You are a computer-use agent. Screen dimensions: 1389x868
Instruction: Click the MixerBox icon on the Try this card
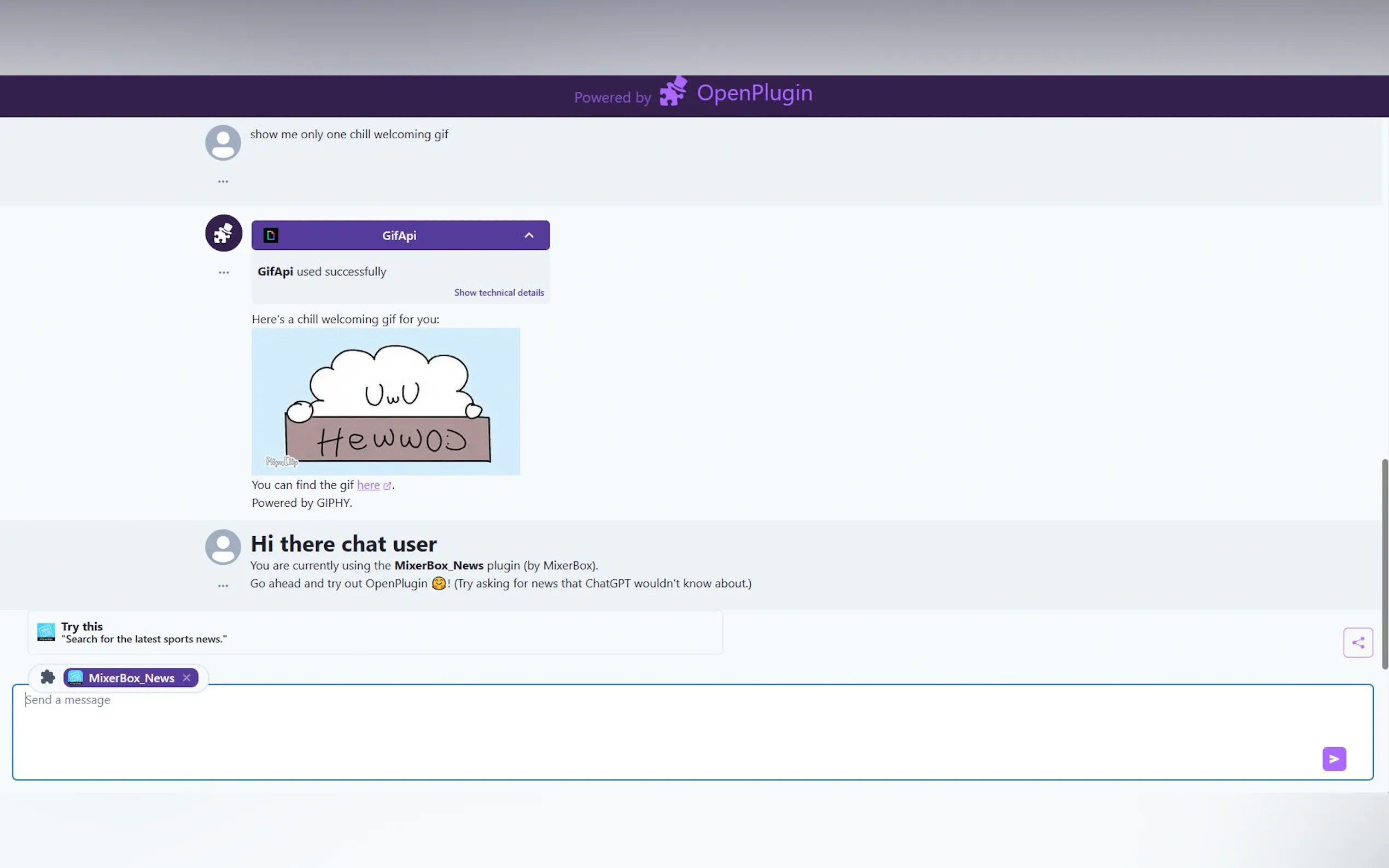pos(46,631)
